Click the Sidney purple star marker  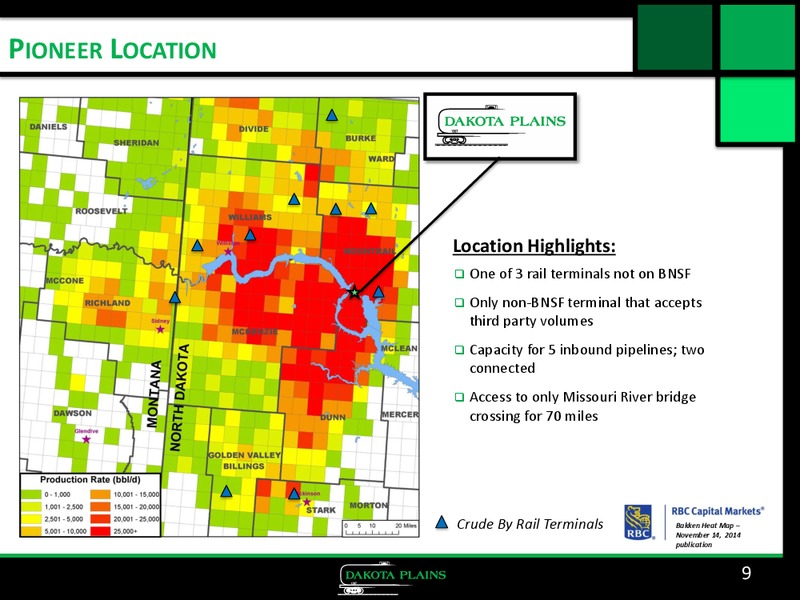click(160, 330)
